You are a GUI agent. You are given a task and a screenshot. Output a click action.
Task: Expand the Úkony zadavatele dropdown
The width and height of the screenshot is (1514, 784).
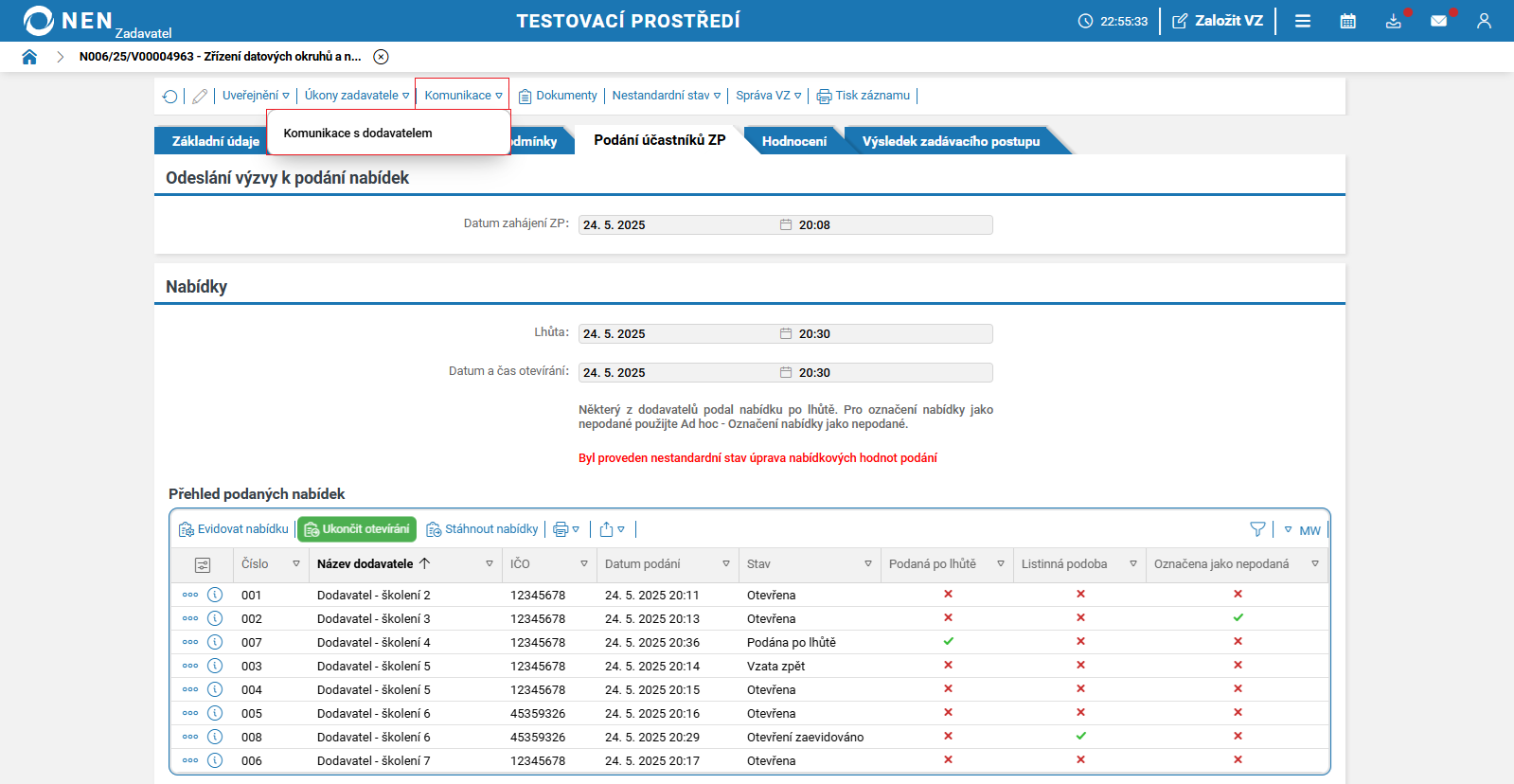click(x=357, y=96)
